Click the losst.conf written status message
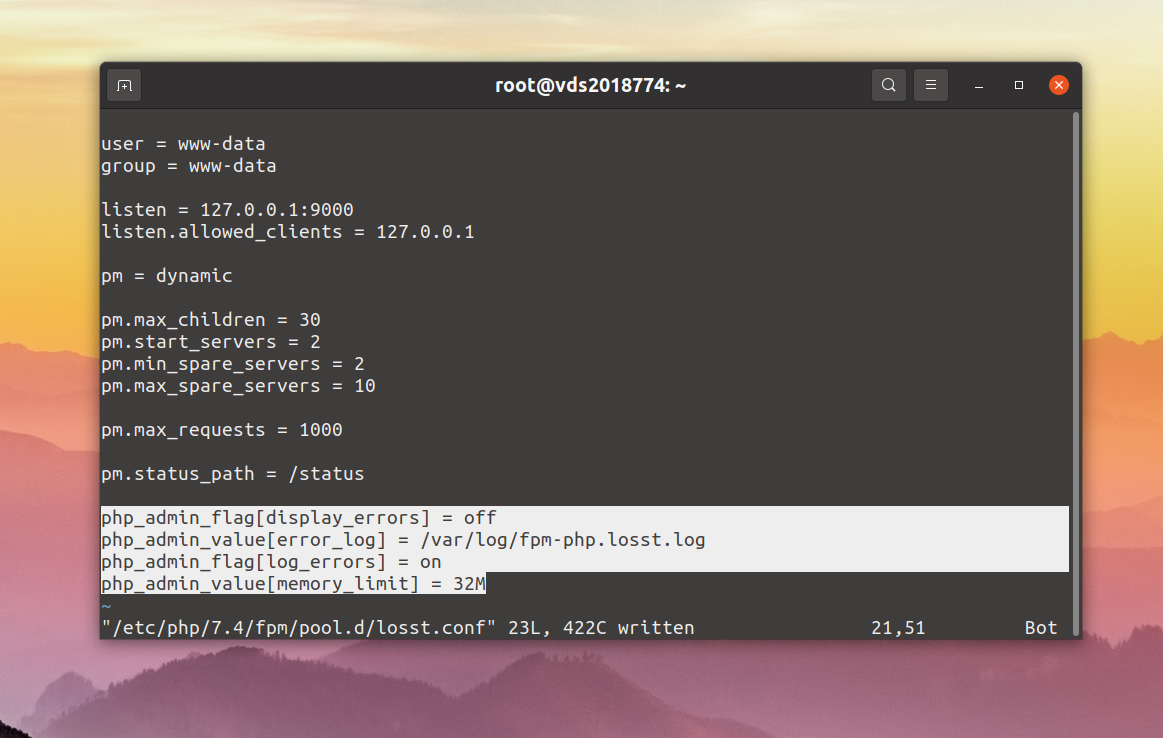This screenshot has height=738, width=1163. (398, 628)
